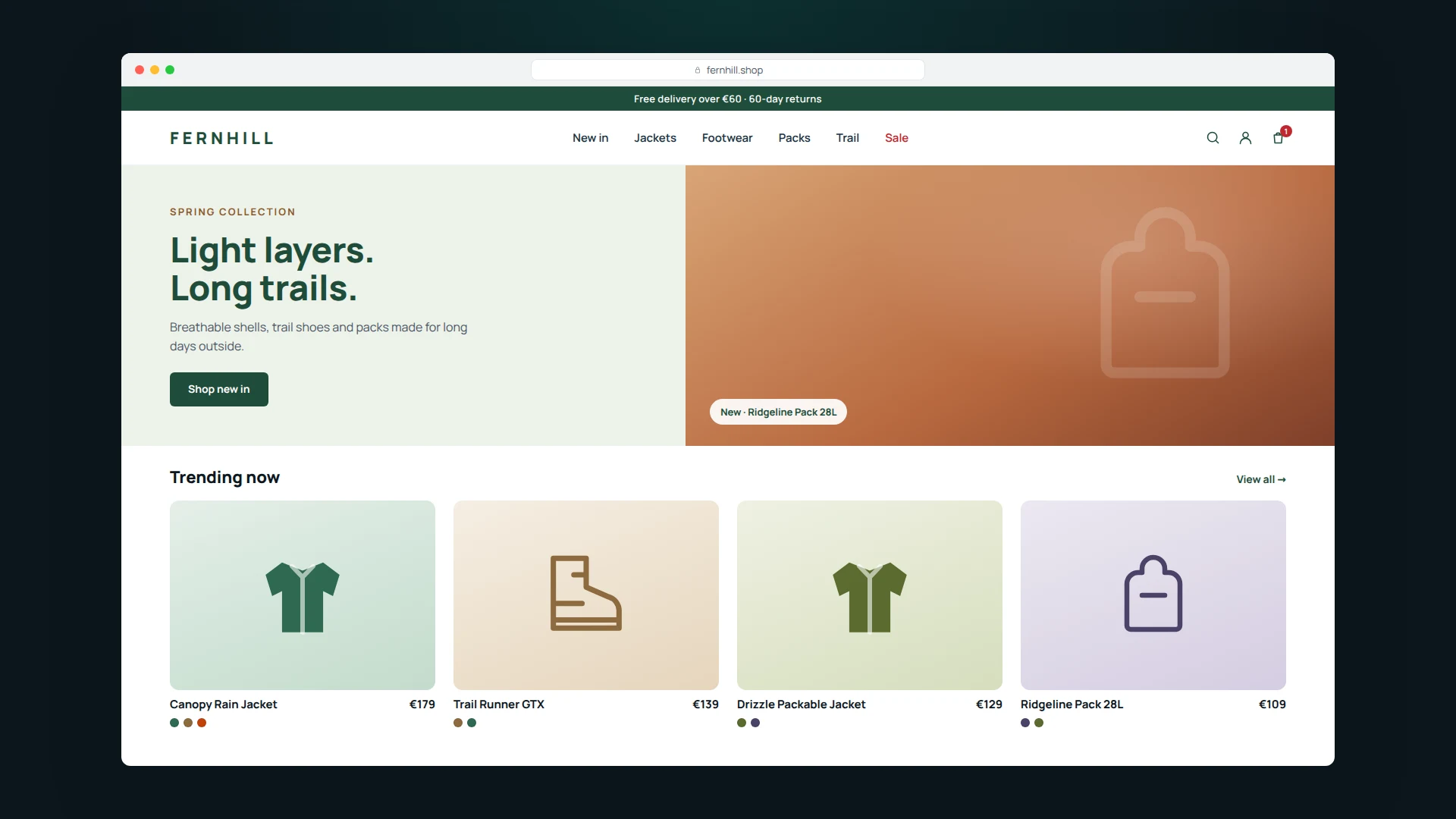Click New · Ridgeline Pack 28L badge
The image size is (1456, 819).
[778, 412]
